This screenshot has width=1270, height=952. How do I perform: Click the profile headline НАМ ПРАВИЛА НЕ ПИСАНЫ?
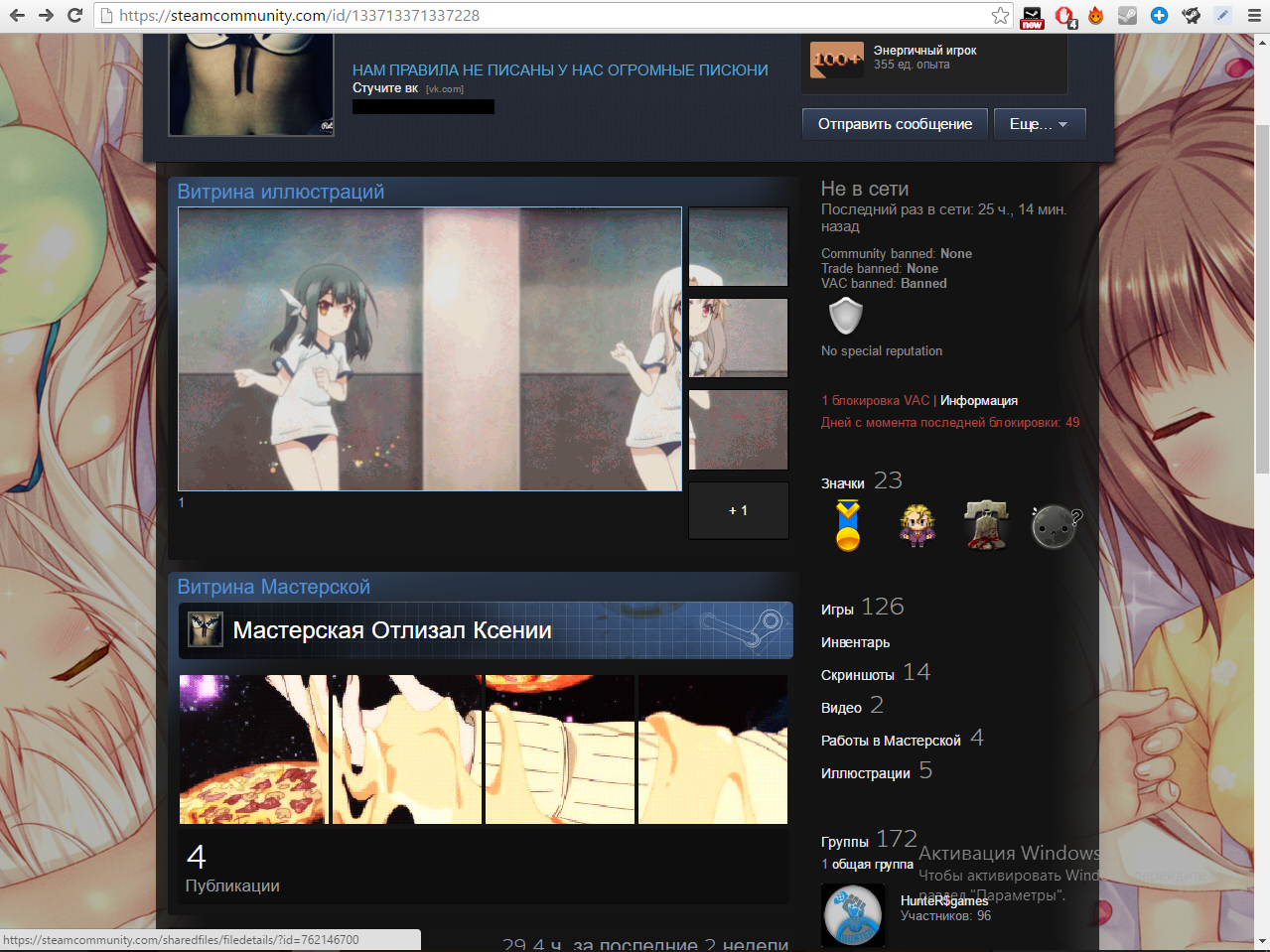tap(560, 70)
